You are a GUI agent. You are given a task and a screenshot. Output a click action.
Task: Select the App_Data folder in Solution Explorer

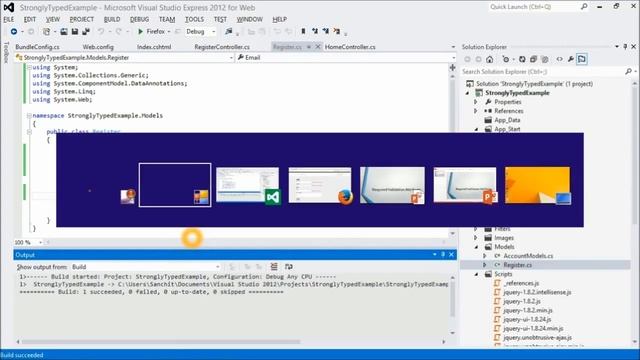point(507,120)
